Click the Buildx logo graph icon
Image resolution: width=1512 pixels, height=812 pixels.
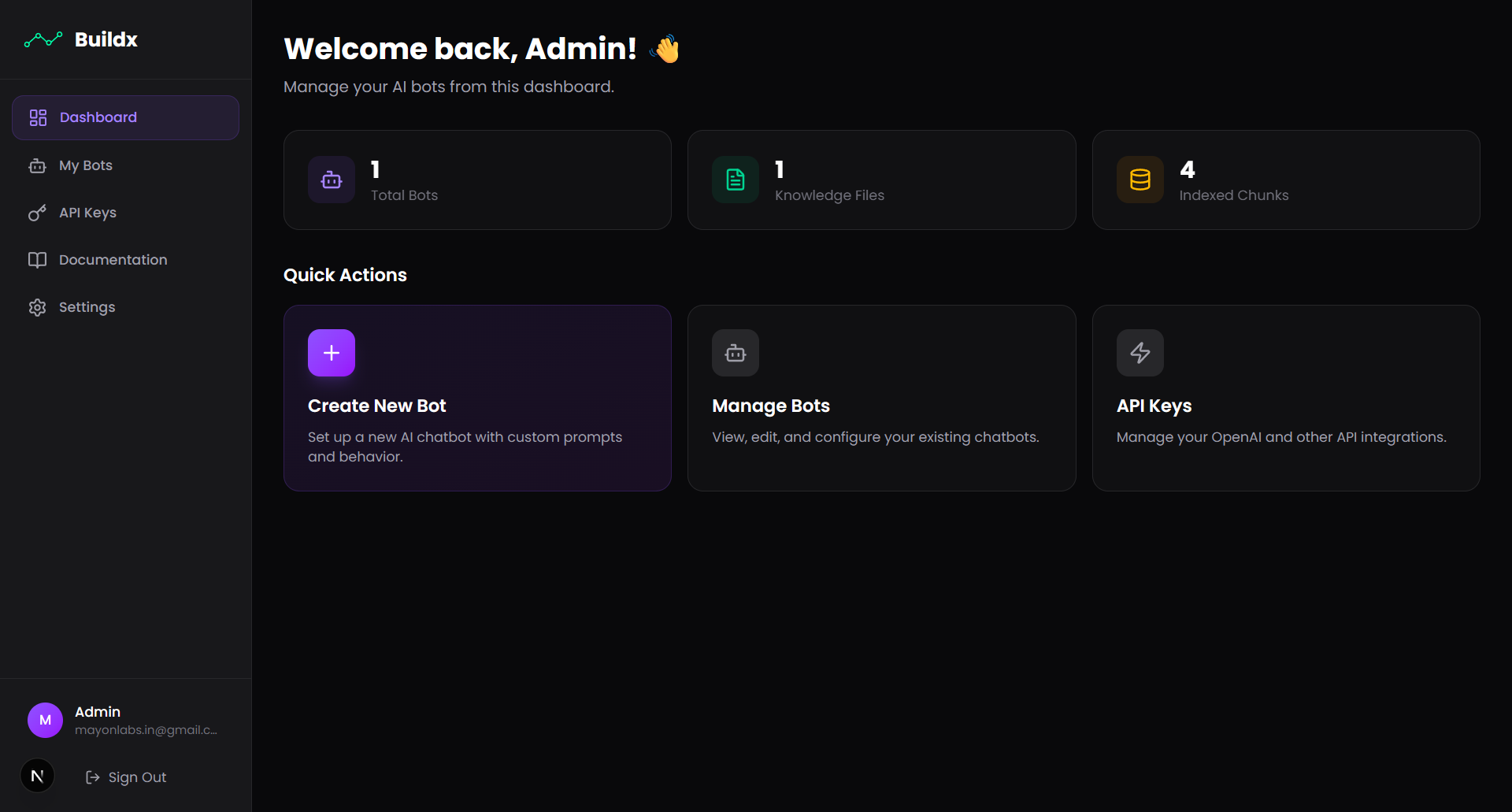point(43,39)
